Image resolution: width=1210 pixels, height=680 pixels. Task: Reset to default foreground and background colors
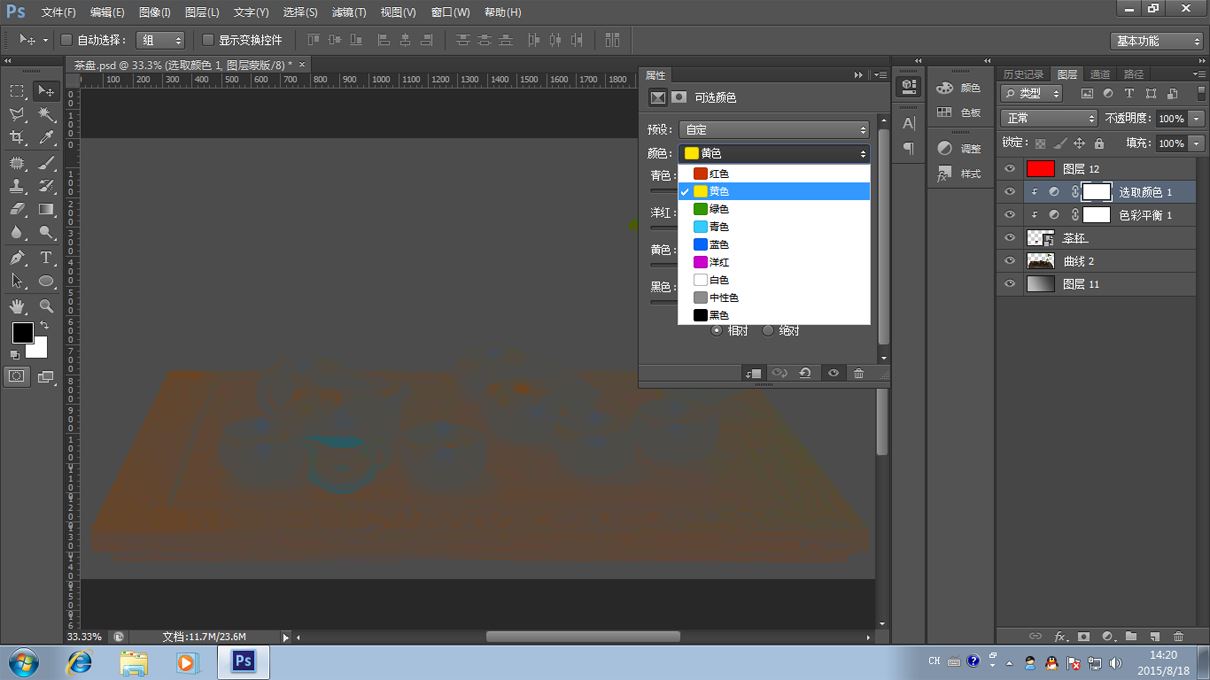pyautogui.click(x=15, y=354)
